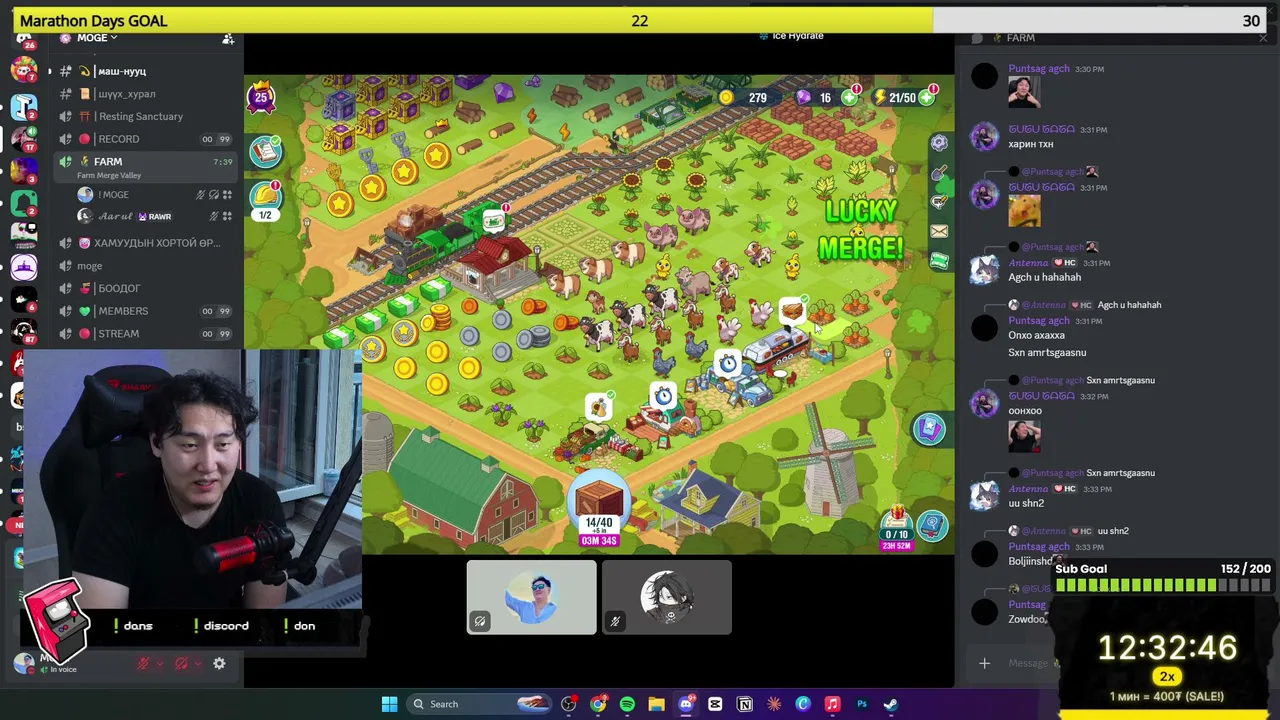Viewport: 1280px width, 720px height.
Task: Click user ! MOGE in FARM channel
Action: click(154, 195)
